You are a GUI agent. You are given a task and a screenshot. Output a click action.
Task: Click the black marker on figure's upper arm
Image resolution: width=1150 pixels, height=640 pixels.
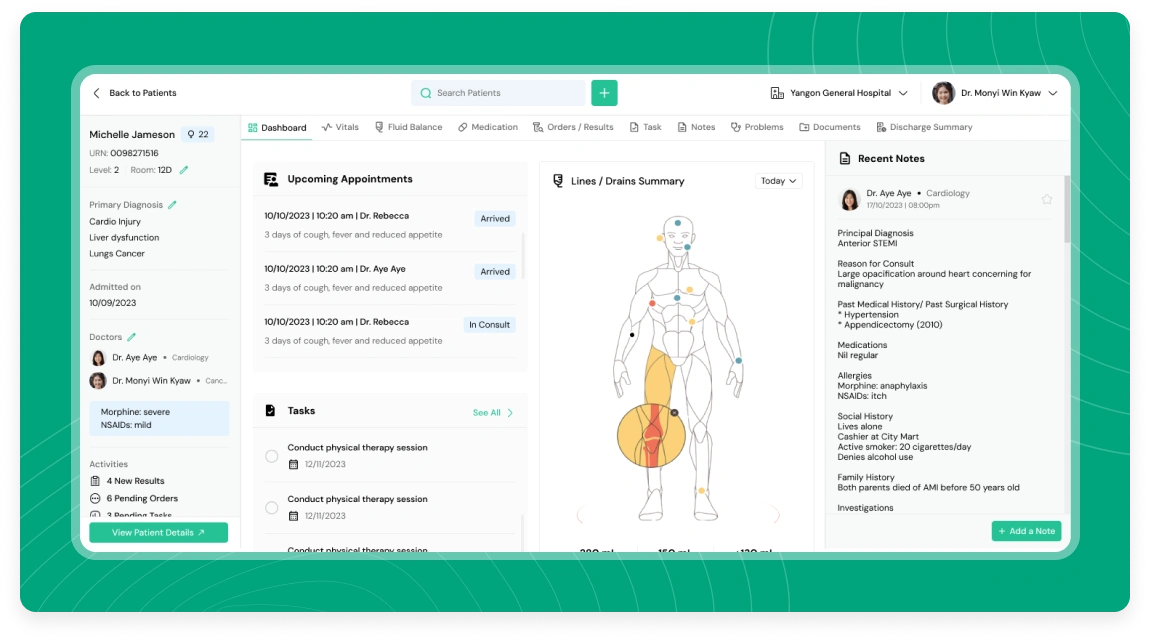click(632, 335)
